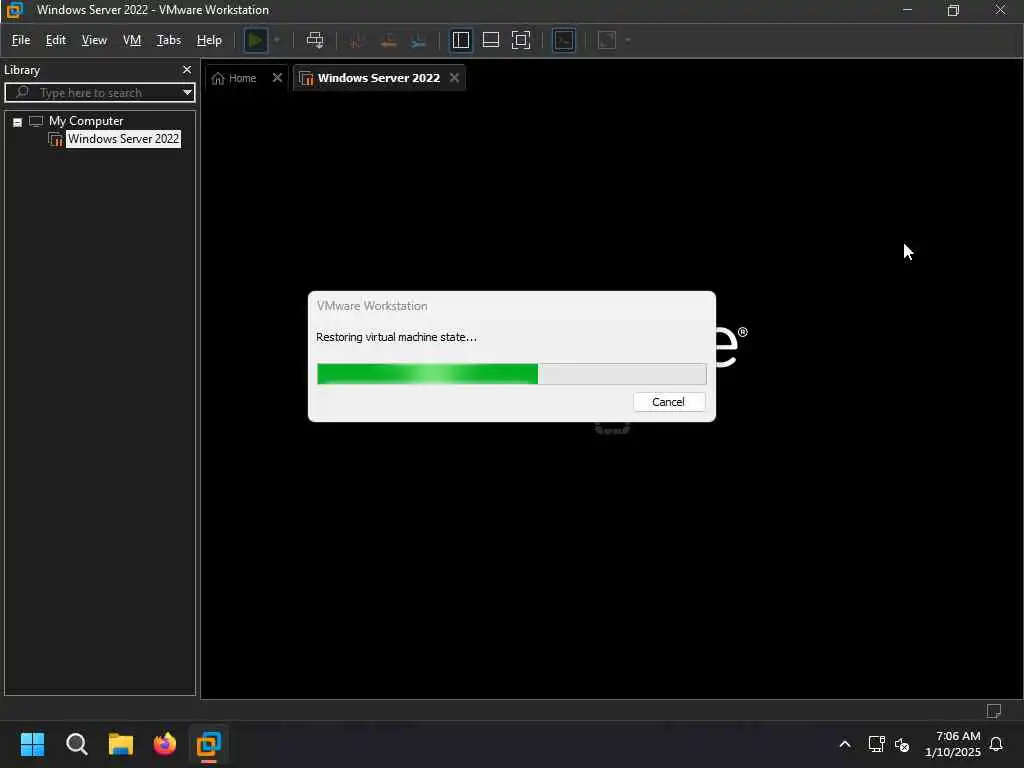Screen dimensions: 1024x768
Task: Open the Library search dropdown arrow
Action: [x=187, y=93]
